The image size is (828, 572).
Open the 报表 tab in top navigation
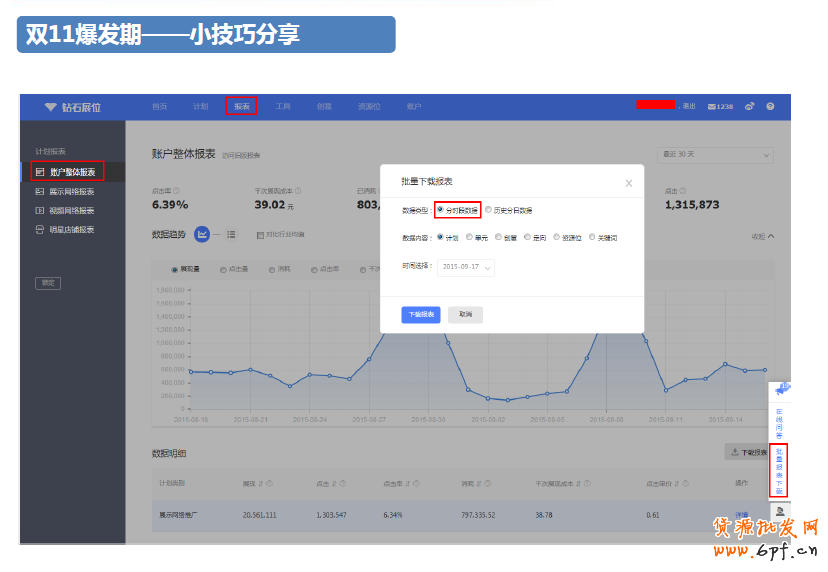click(241, 106)
